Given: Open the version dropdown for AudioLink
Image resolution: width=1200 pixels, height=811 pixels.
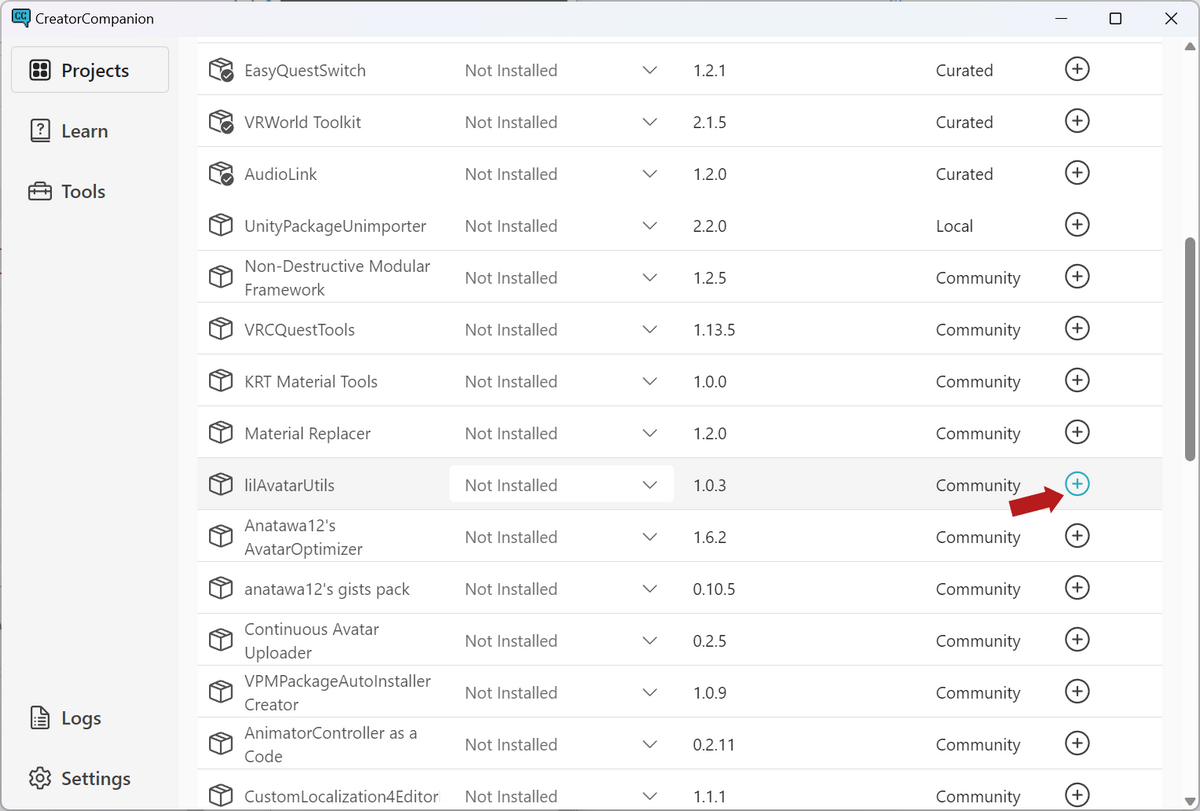Looking at the screenshot, I should tap(650, 174).
